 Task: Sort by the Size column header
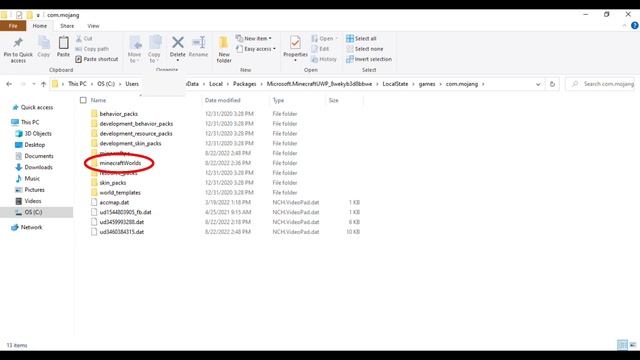pos(333,100)
